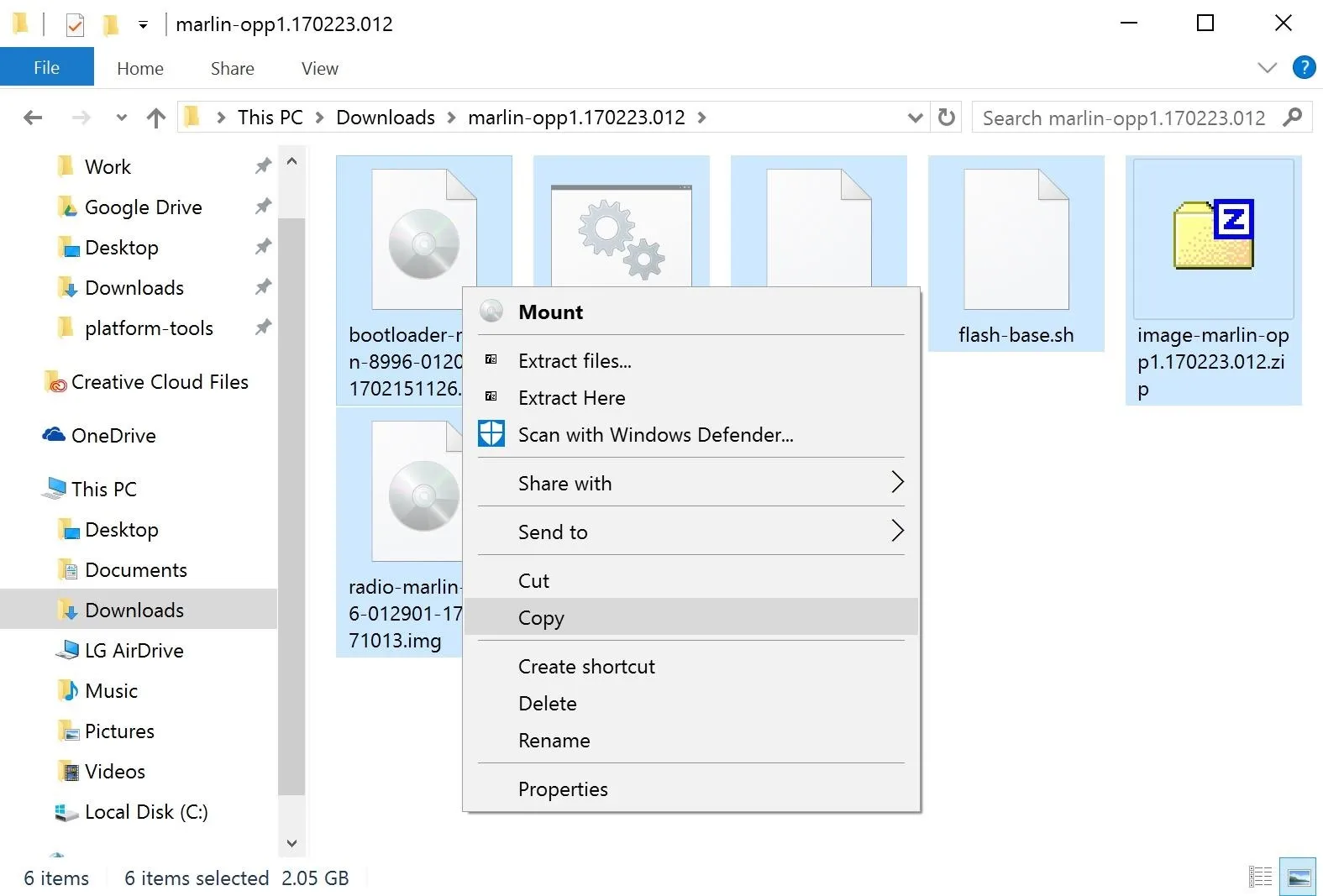Expand chevron after marlin-opp1.170223.012 breadcrumb
Image resolution: width=1323 pixels, height=896 pixels.
[x=701, y=118]
